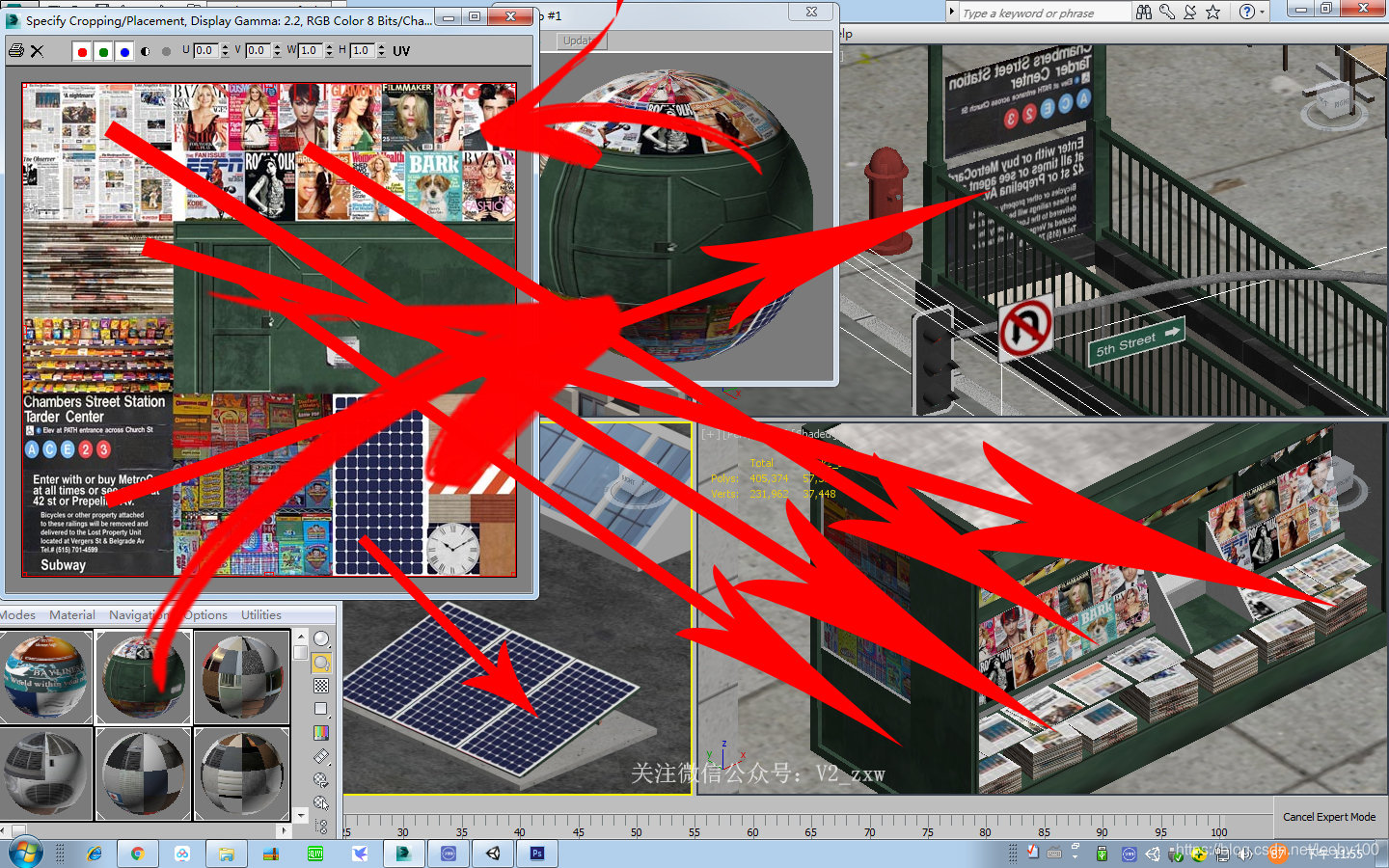
Task: Toggle the checkered Background icon
Action: 321,686
